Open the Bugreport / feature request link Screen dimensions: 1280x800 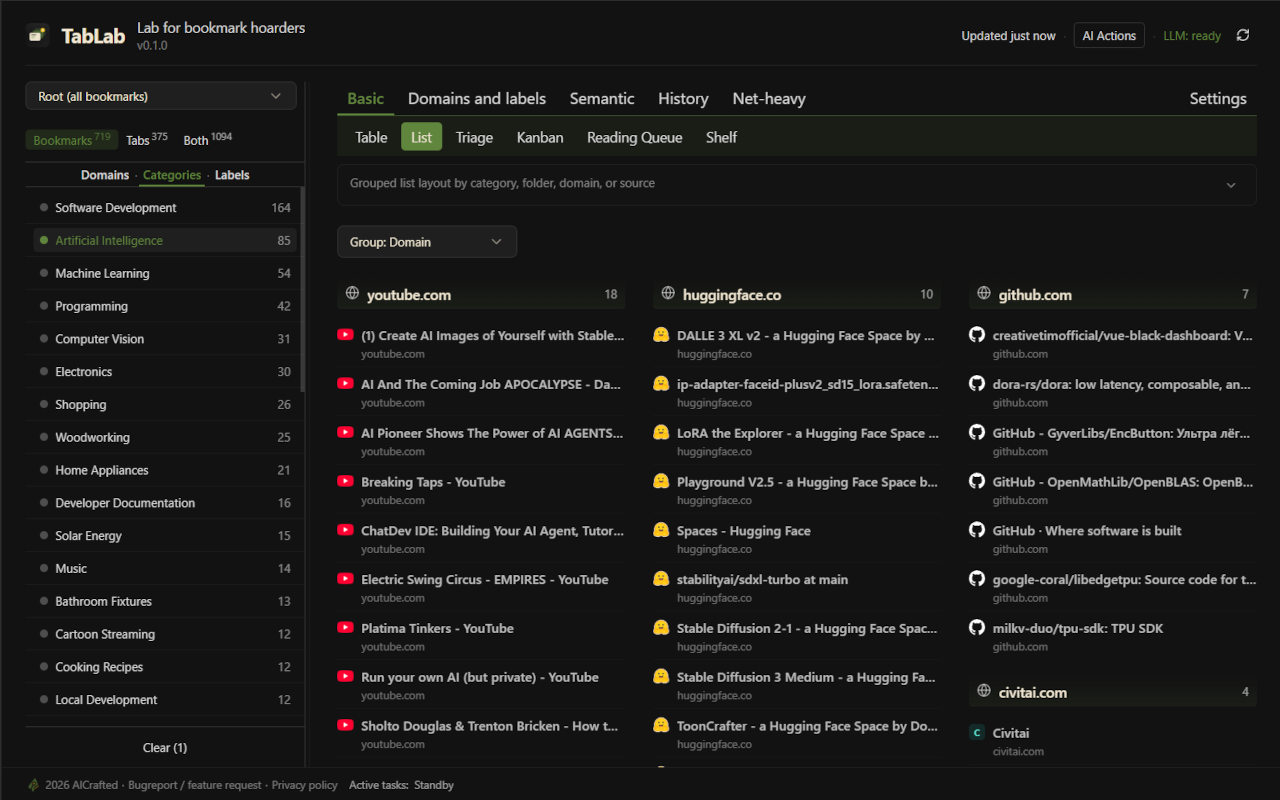[195, 785]
